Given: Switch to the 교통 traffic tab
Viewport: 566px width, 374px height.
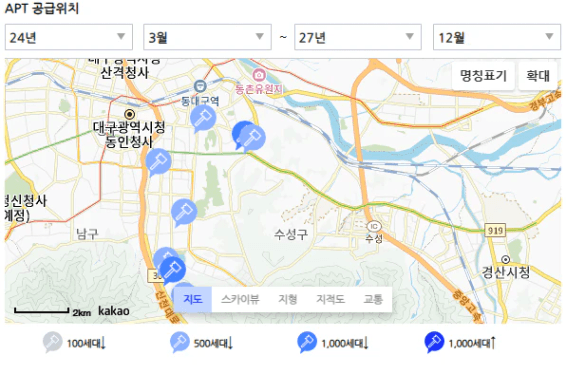Looking at the screenshot, I should [x=373, y=299].
